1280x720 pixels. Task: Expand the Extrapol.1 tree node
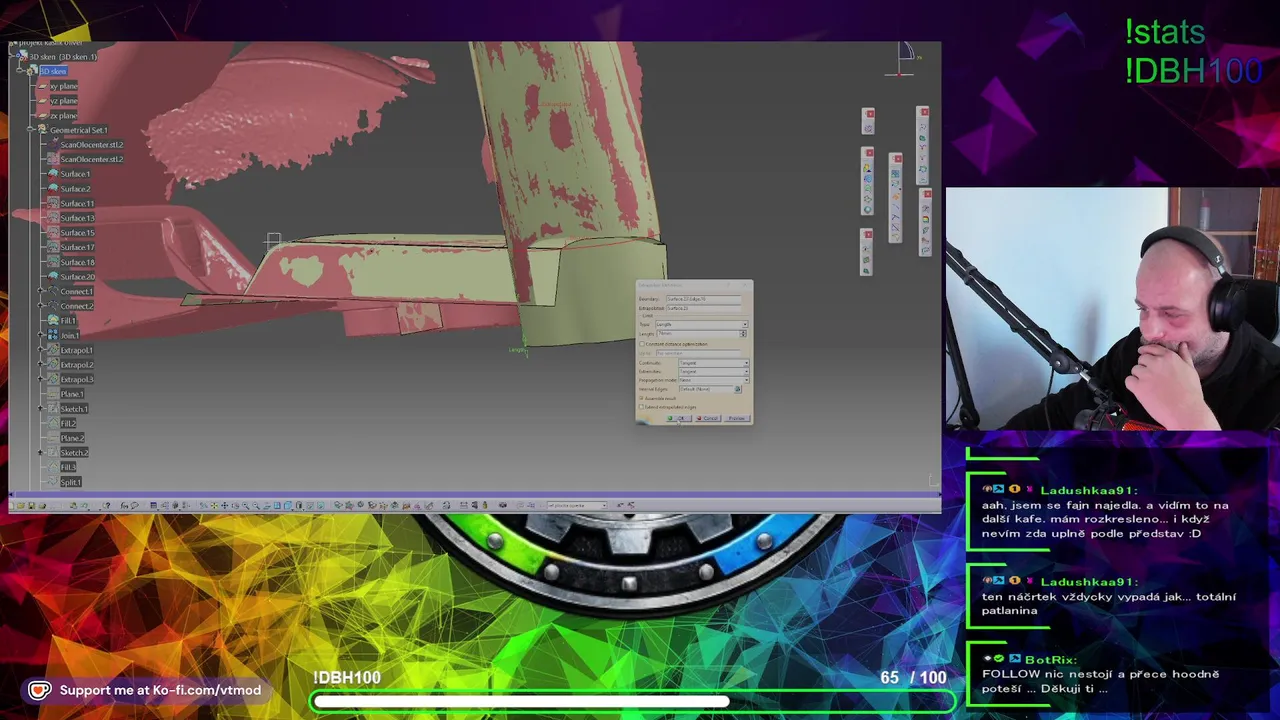coord(41,350)
